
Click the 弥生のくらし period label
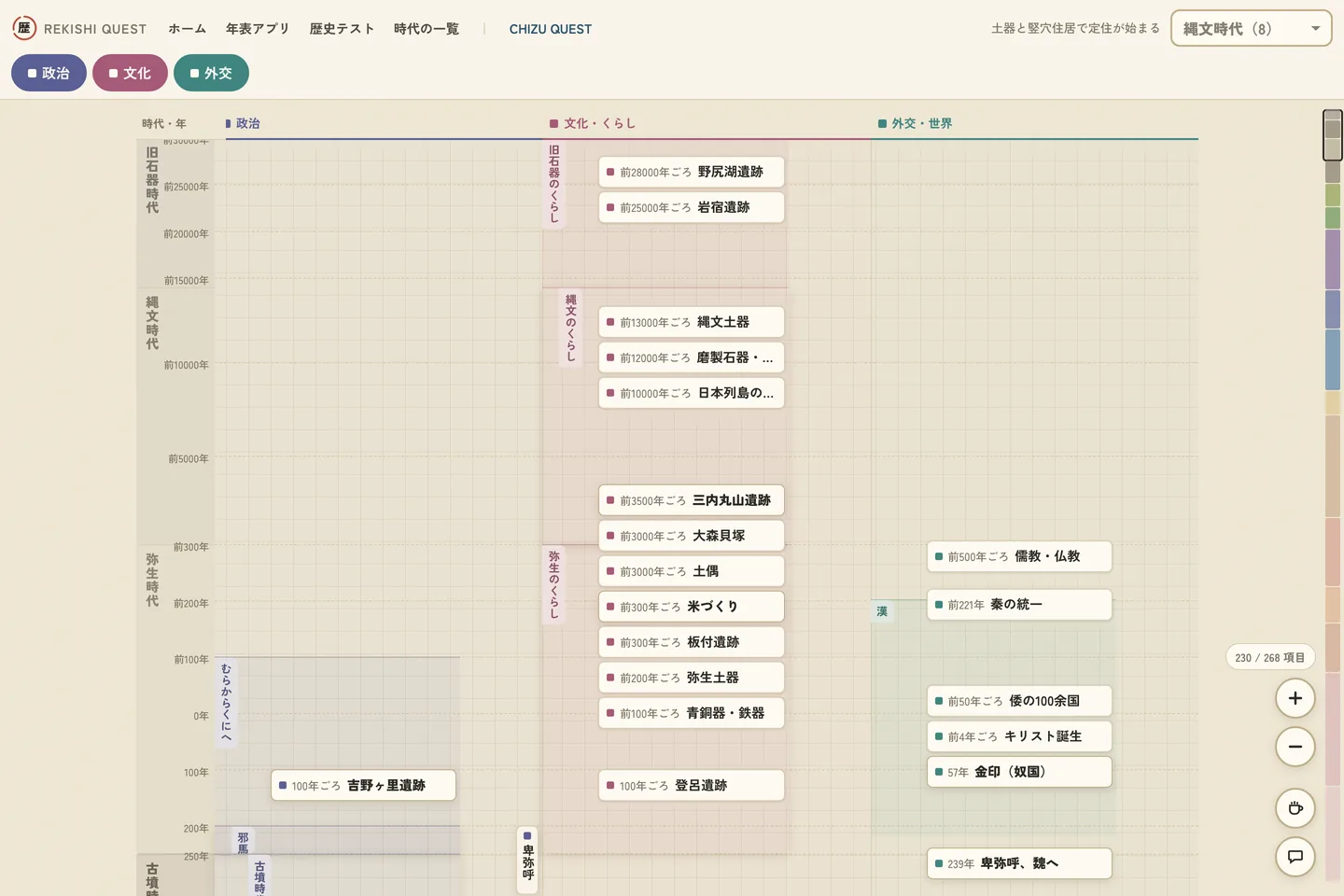(x=554, y=584)
